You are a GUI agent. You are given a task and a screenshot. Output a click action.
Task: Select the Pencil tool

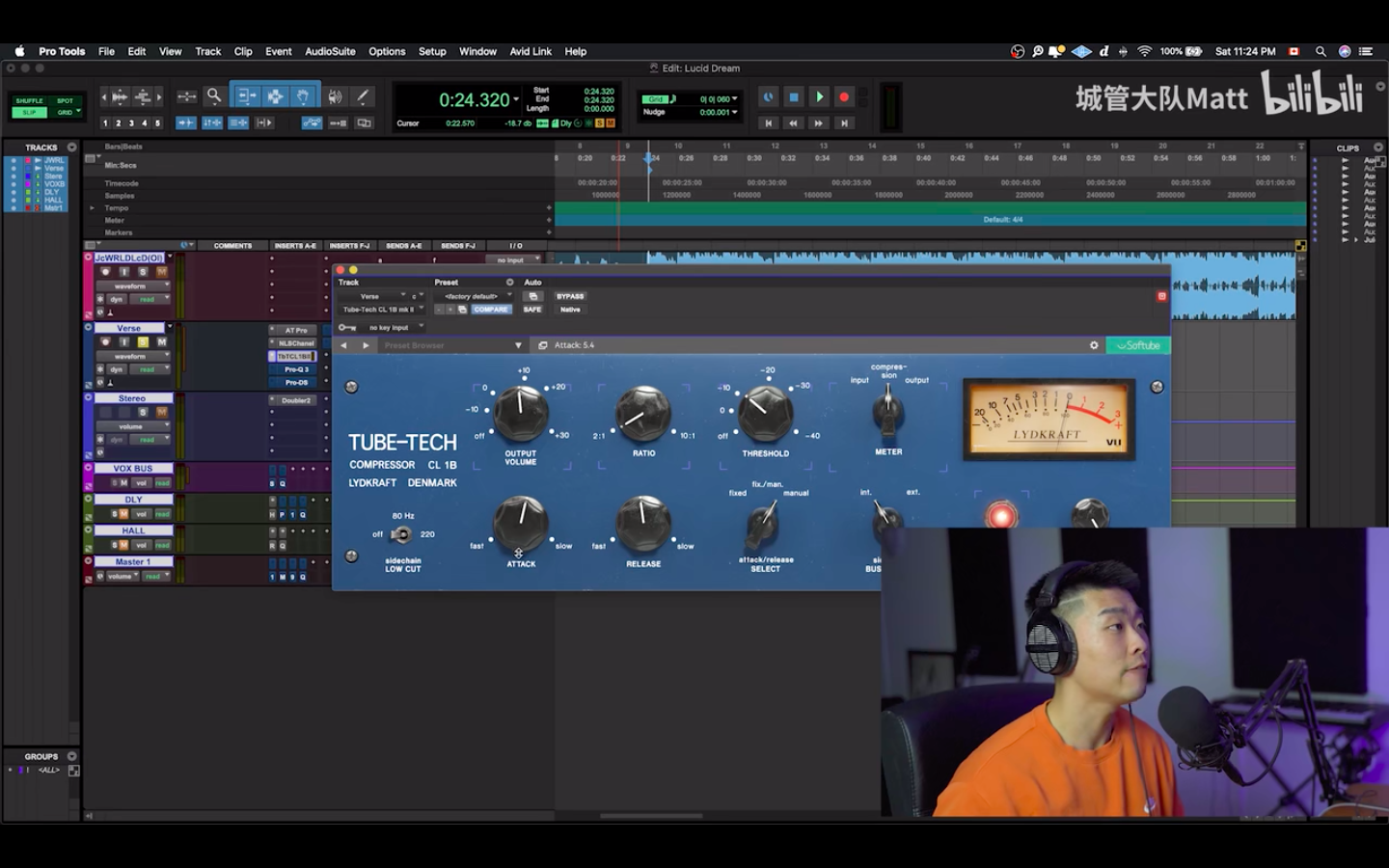363,96
